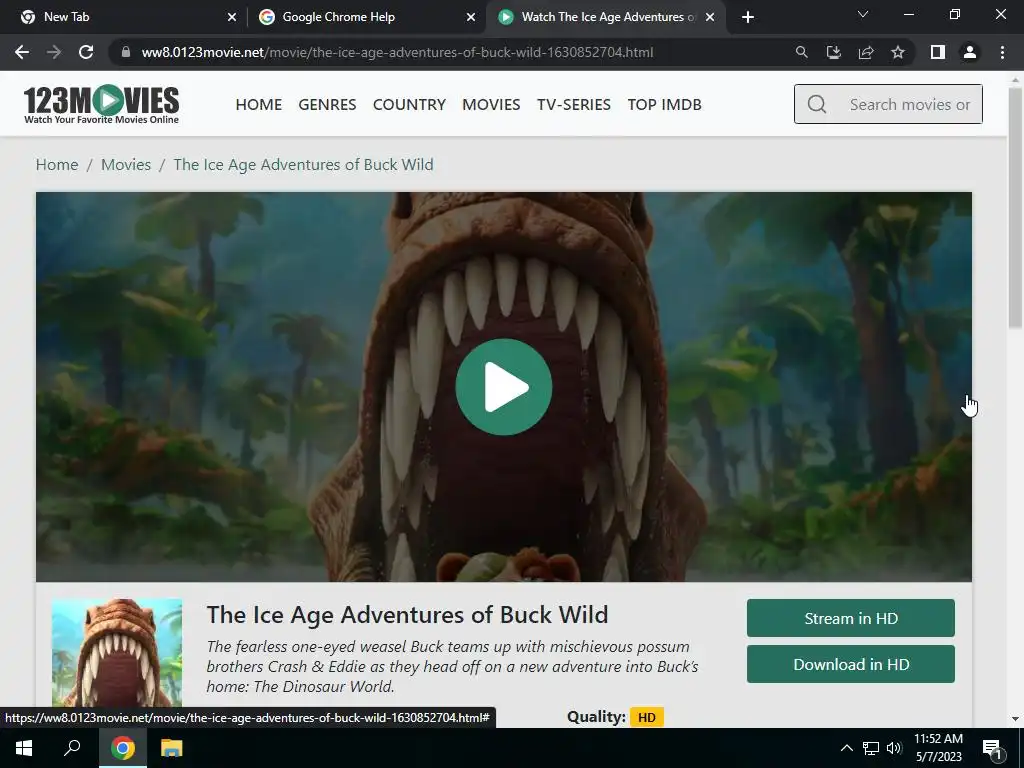Click the 123Movies site logo
The height and width of the screenshot is (768, 1024).
pos(101,104)
